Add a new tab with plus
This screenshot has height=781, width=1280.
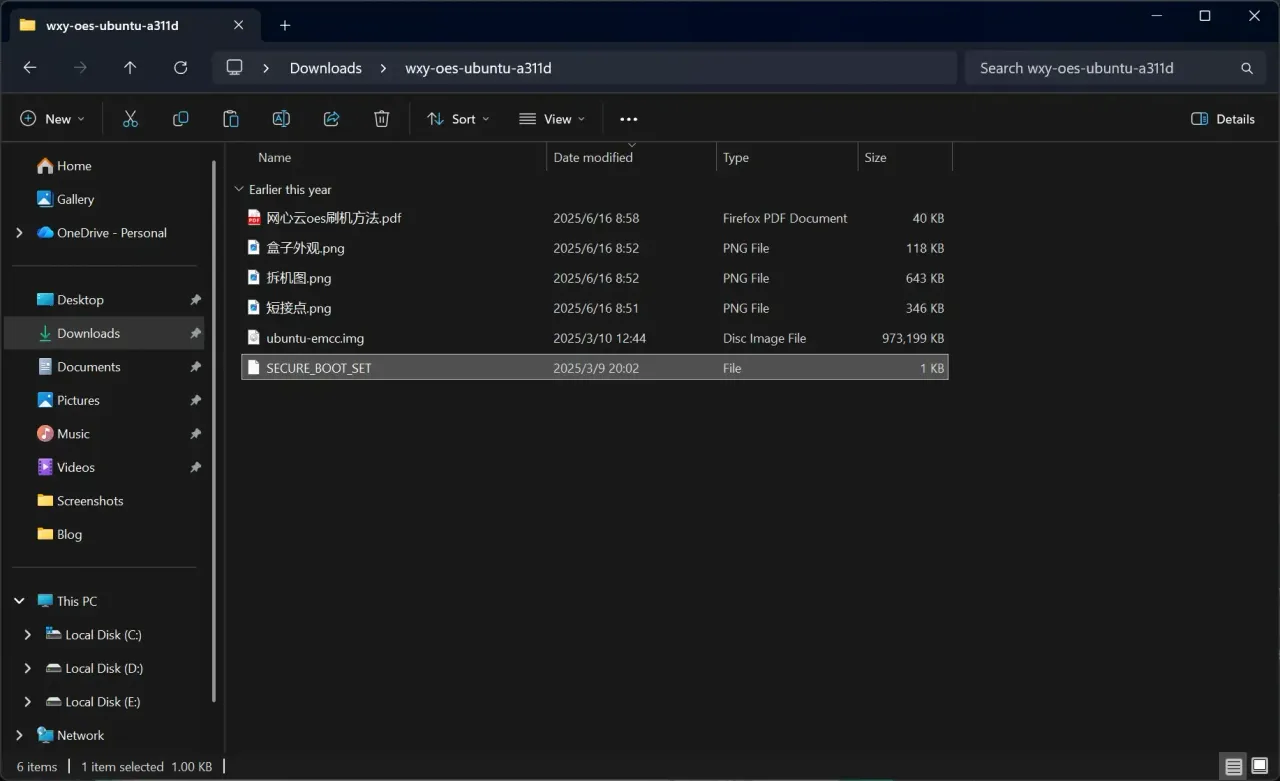pyautogui.click(x=285, y=25)
